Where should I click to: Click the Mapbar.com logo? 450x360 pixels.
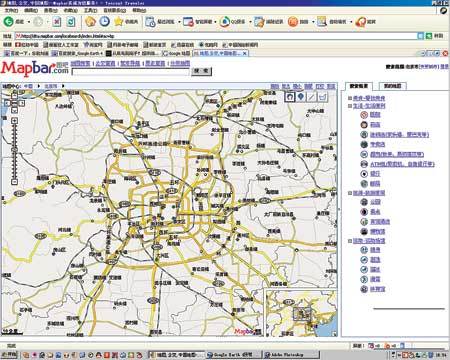(35, 68)
